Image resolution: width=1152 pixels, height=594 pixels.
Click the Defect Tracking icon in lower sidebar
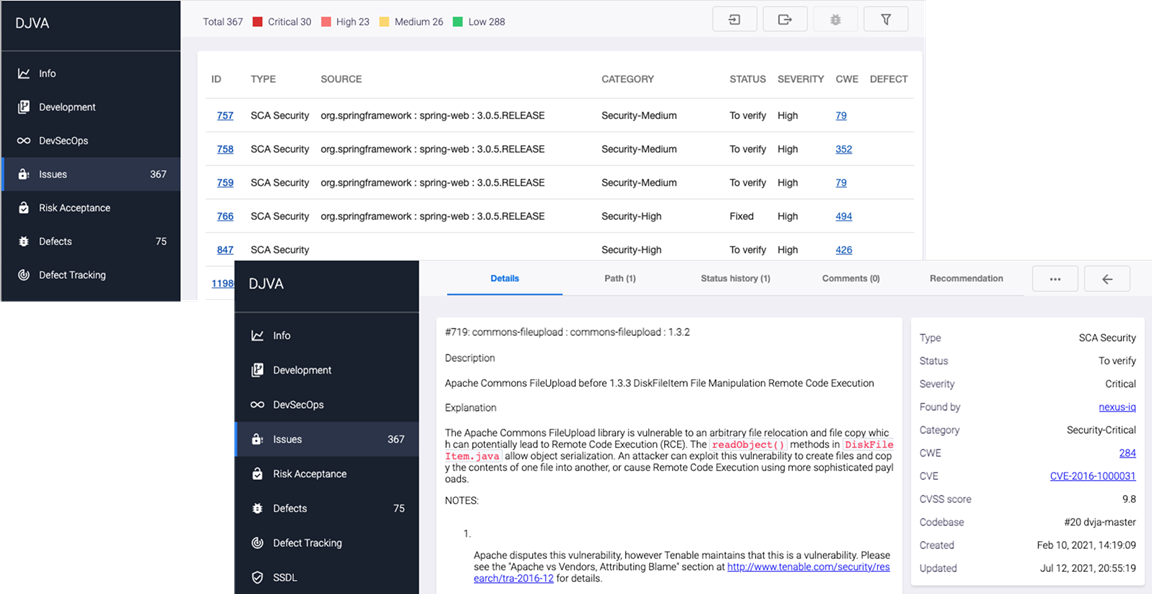pyautogui.click(x=257, y=543)
